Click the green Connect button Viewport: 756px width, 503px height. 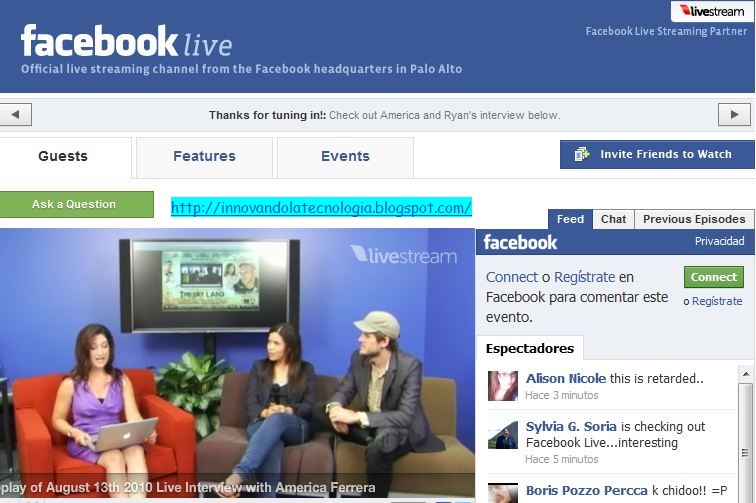[714, 277]
